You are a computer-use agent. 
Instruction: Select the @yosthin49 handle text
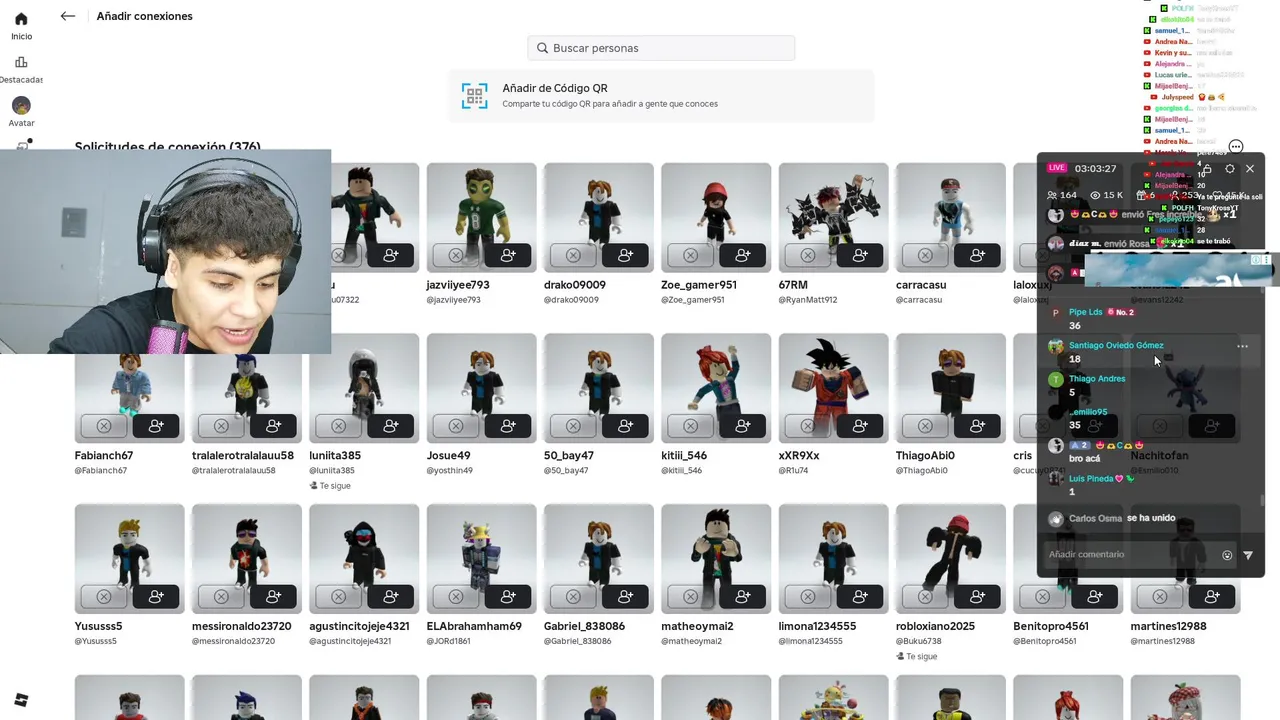click(x=450, y=470)
